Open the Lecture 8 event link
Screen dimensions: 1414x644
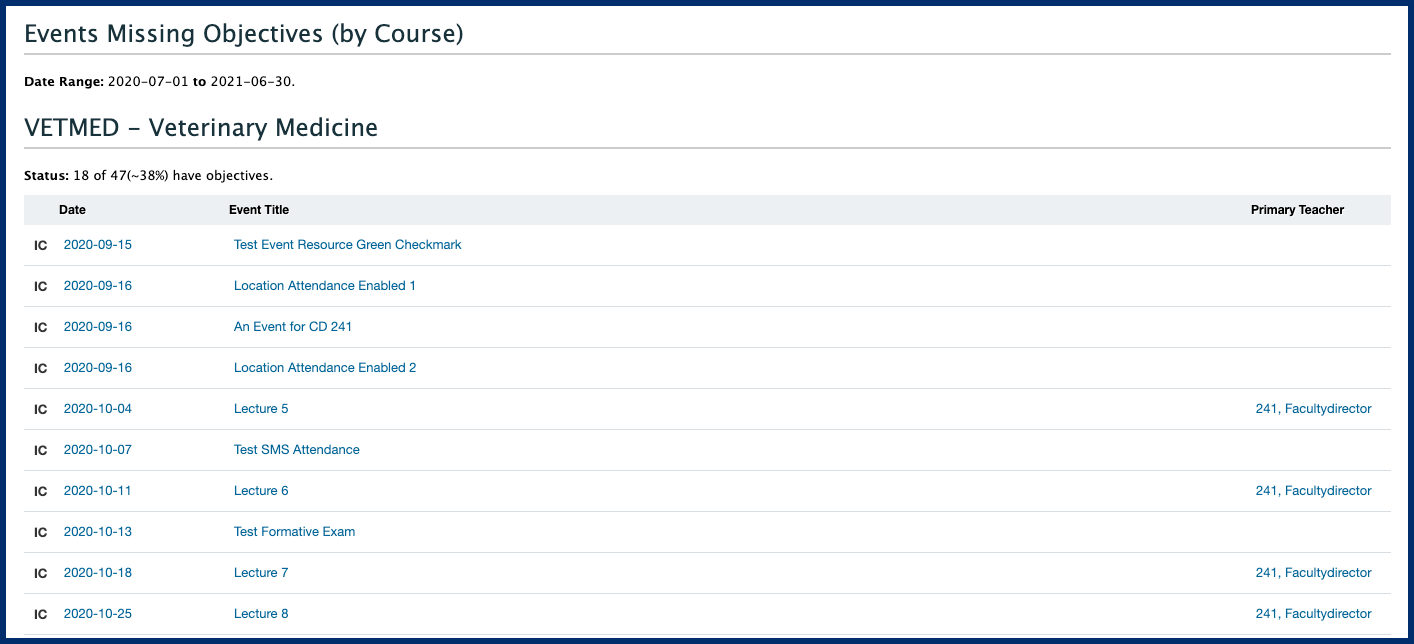click(x=261, y=614)
